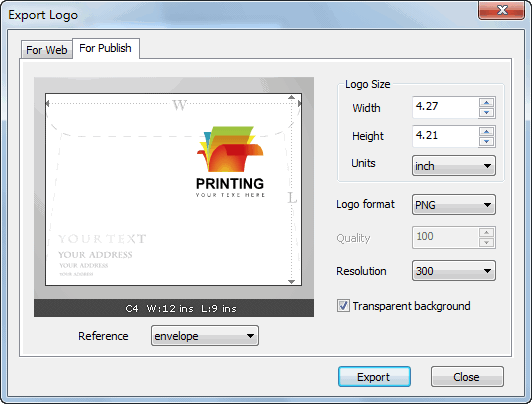Decrease Width with the down spinner arrow
This screenshot has height=404, width=532.
coord(487,113)
